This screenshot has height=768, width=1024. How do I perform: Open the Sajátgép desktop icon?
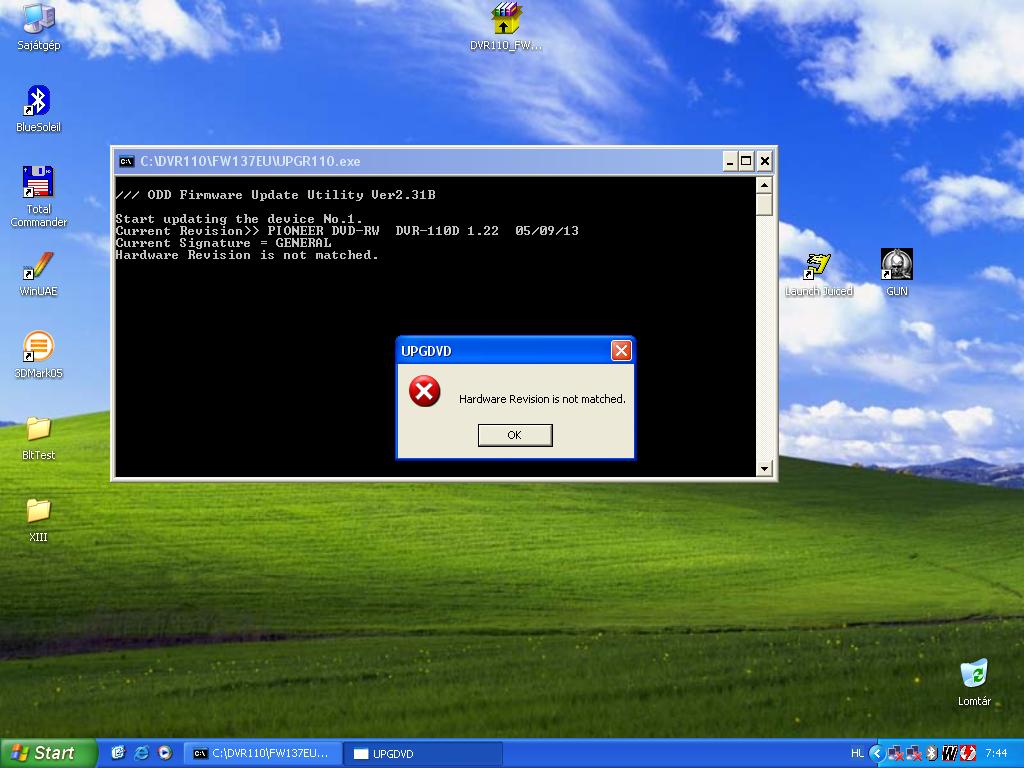38,19
